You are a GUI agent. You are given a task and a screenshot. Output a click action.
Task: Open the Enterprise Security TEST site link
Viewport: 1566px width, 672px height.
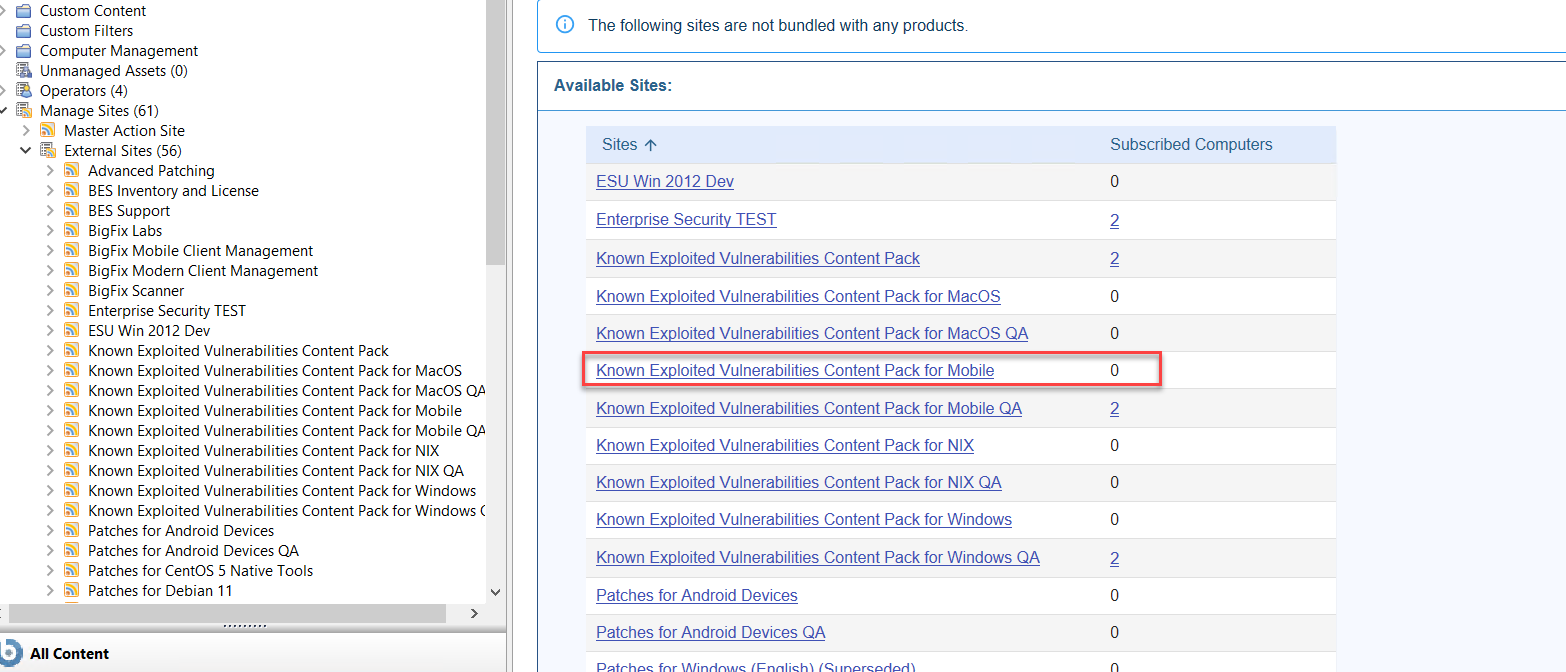pyautogui.click(x=686, y=219)
